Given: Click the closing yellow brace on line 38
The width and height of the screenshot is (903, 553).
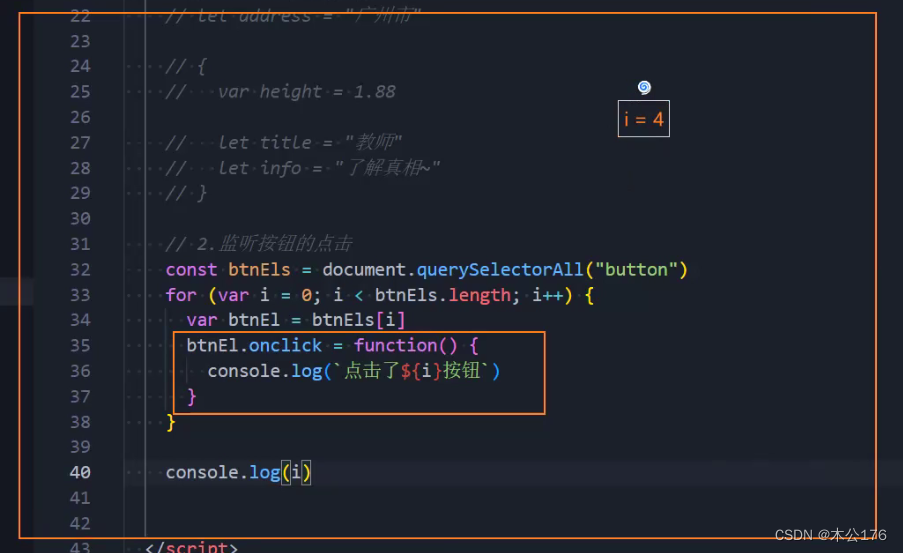Looking at the screenshot, I should tap(170, 422).
